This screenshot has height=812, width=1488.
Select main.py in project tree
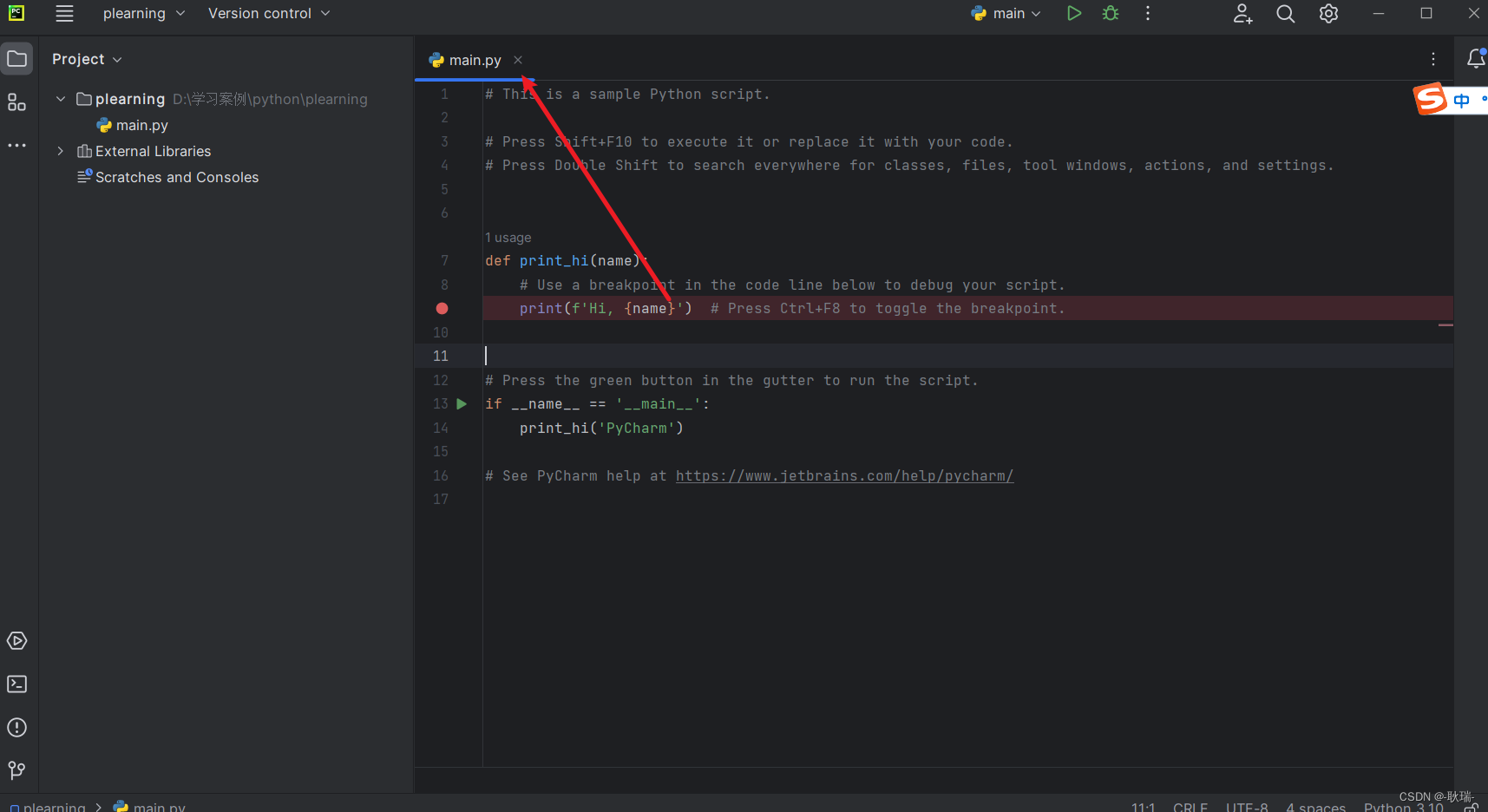pos(132,125)
